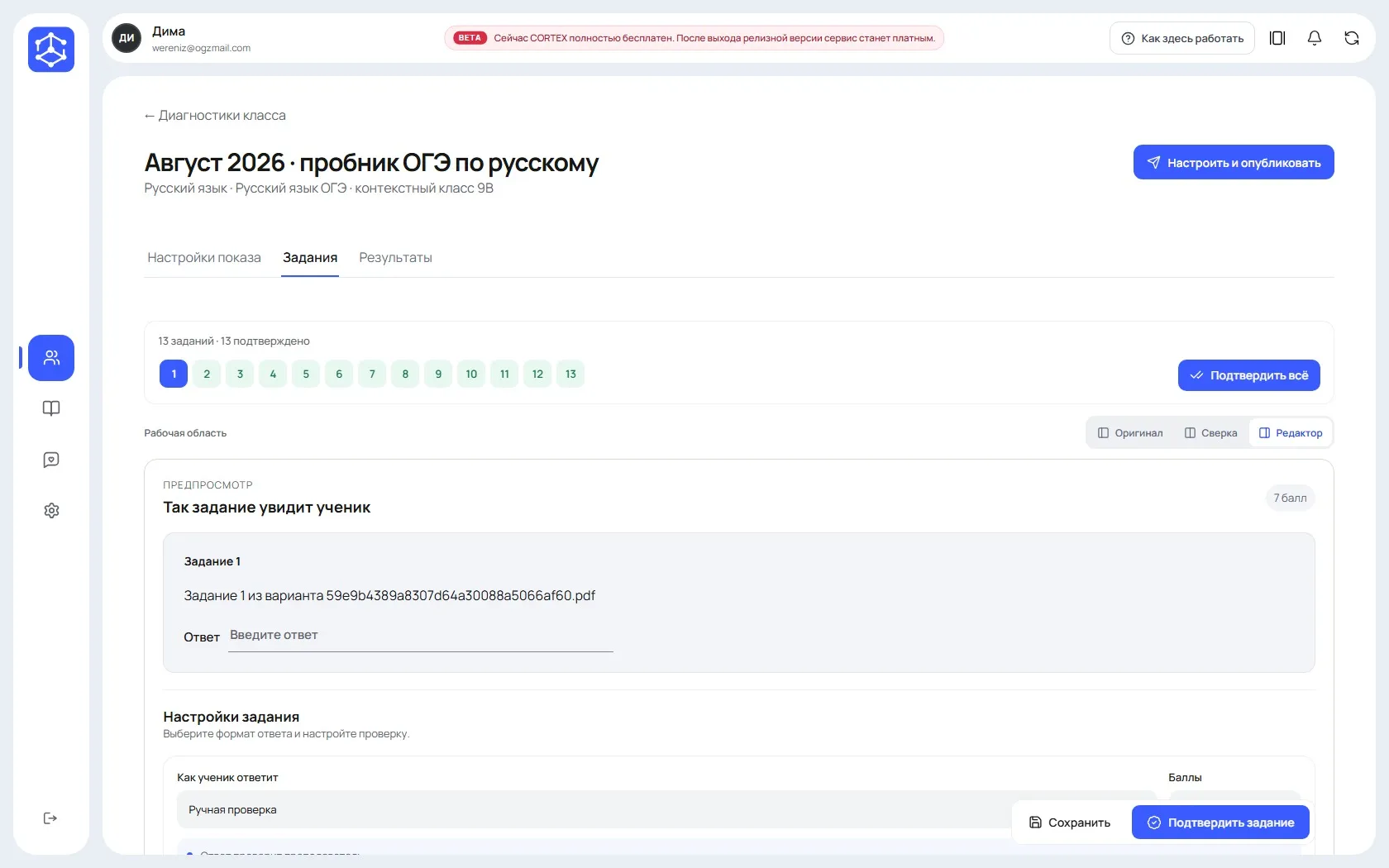Open the classes people icon in sidebar
Screen dimensions: 1389x868
point(51,358)
